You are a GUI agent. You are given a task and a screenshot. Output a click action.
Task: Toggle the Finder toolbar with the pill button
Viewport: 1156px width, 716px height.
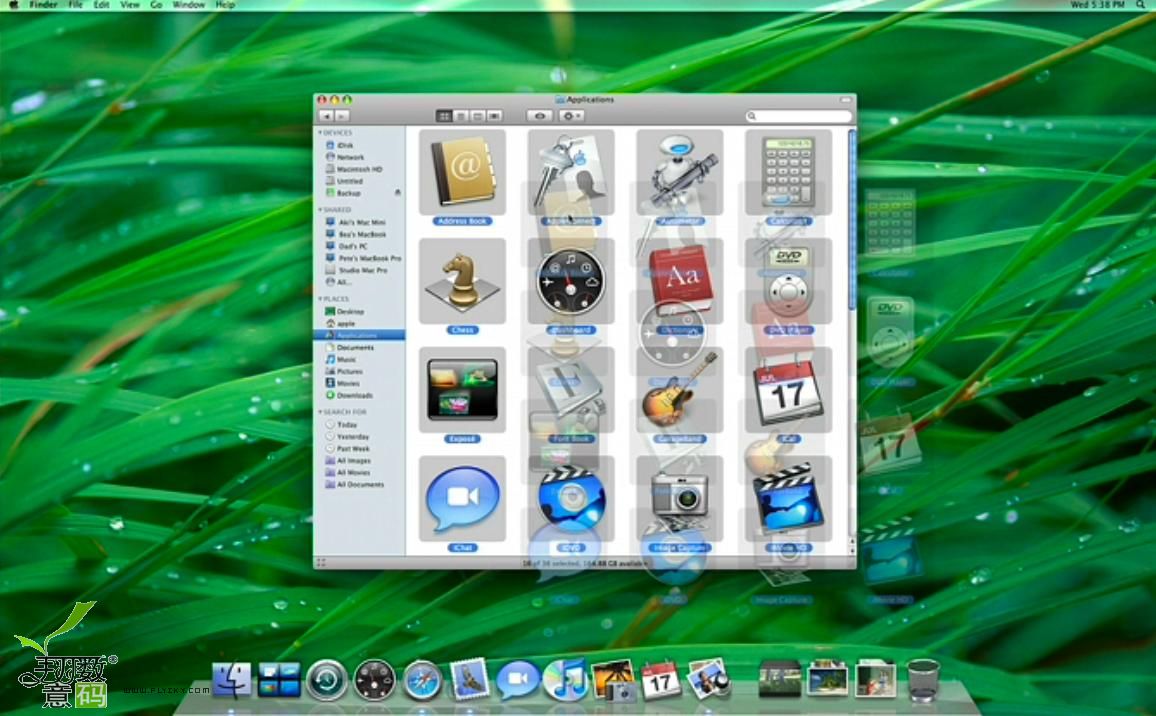(845, 100)
